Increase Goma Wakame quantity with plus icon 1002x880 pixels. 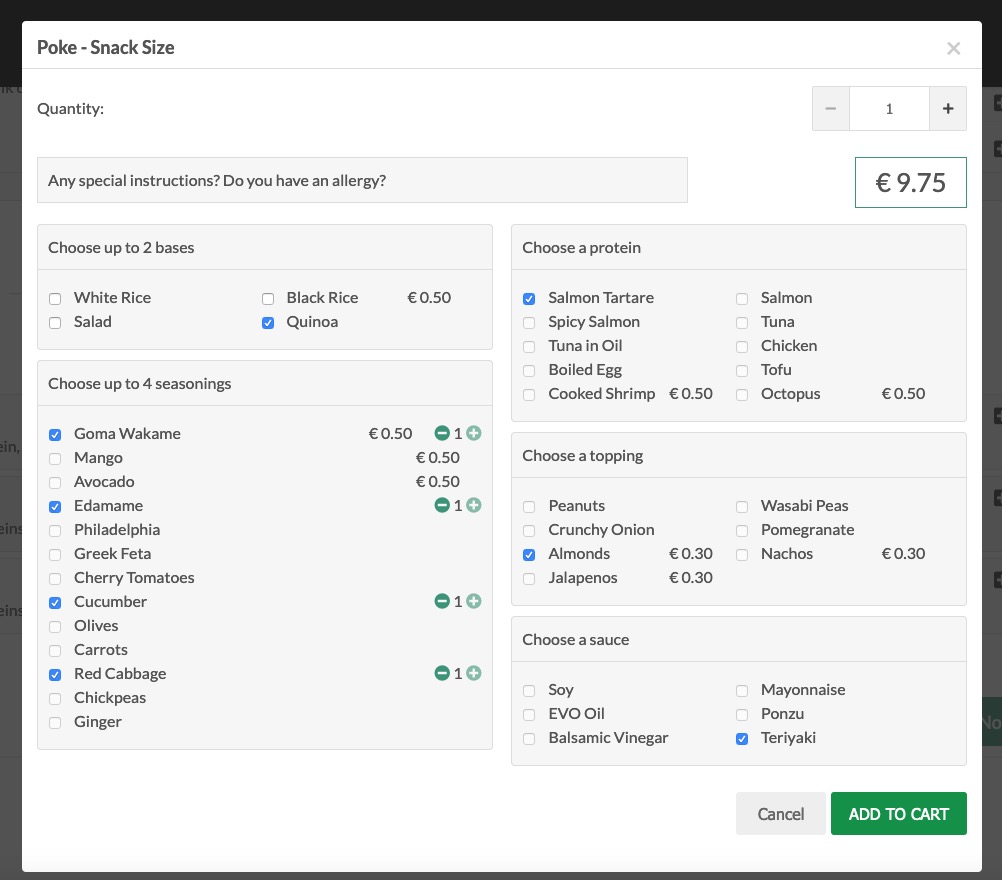[x=474, y=434]
